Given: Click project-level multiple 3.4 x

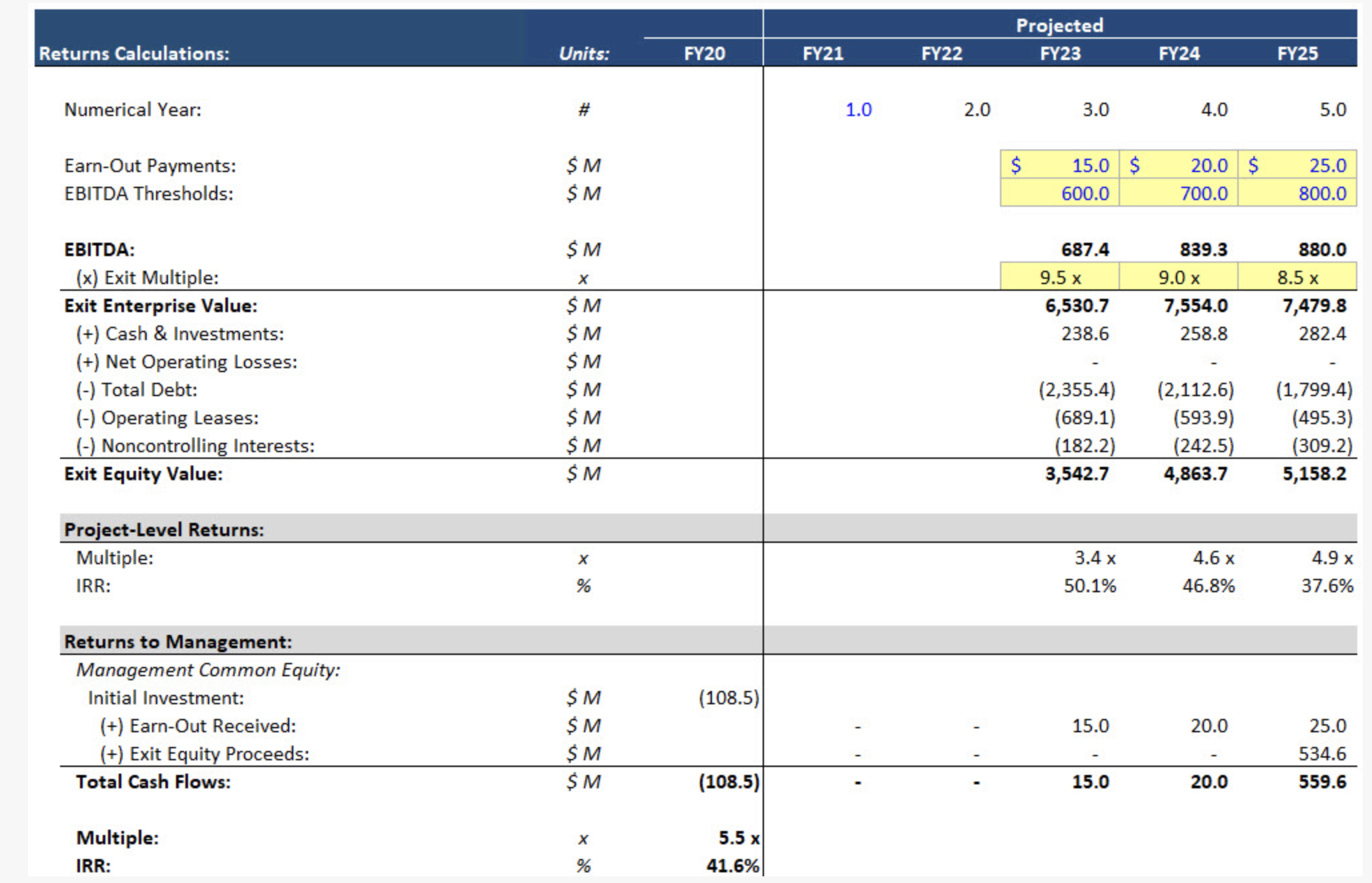Looking at the screenshot, I should (x=1095, y=558).
